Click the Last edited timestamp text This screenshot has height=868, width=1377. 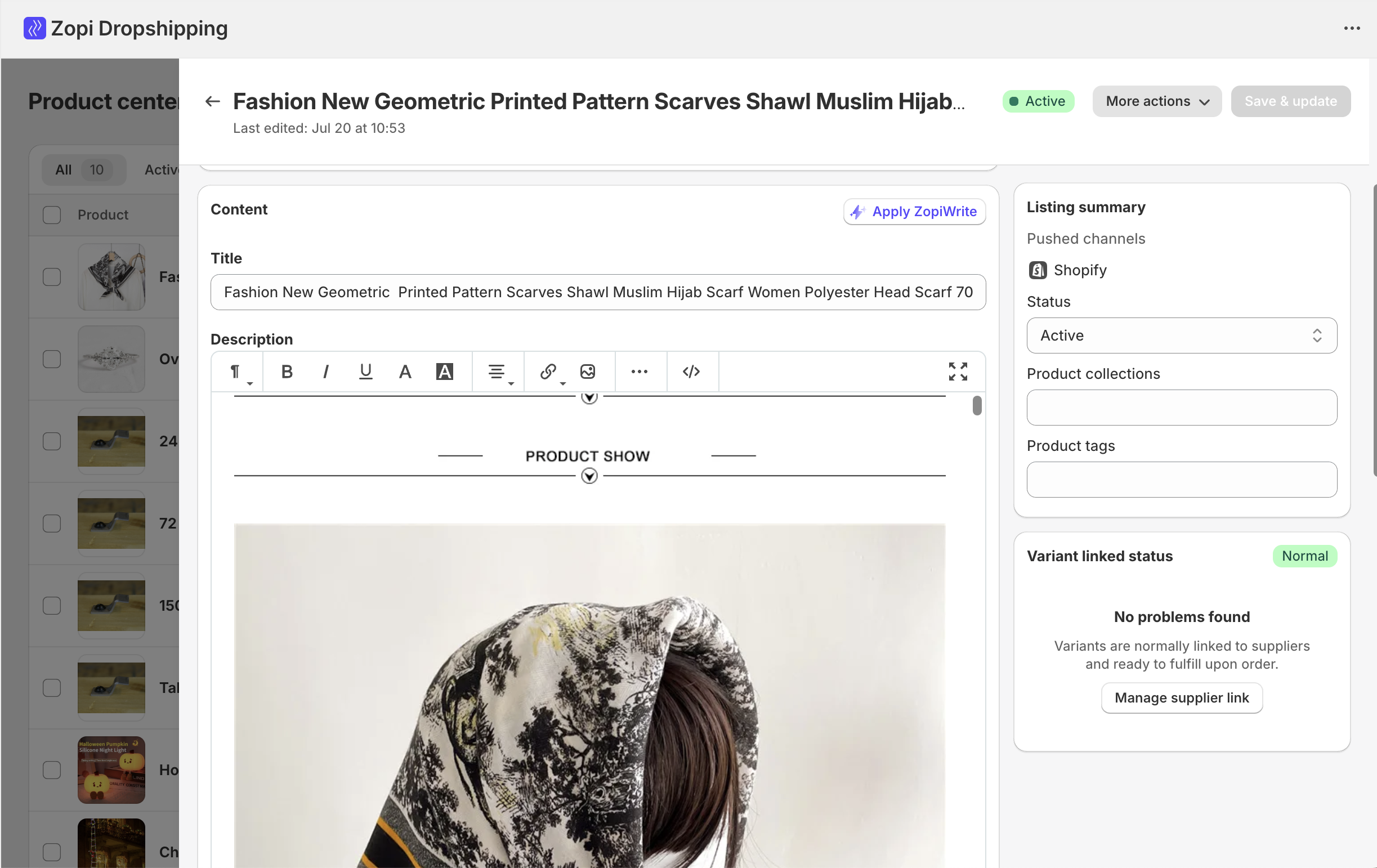(319, 128)
